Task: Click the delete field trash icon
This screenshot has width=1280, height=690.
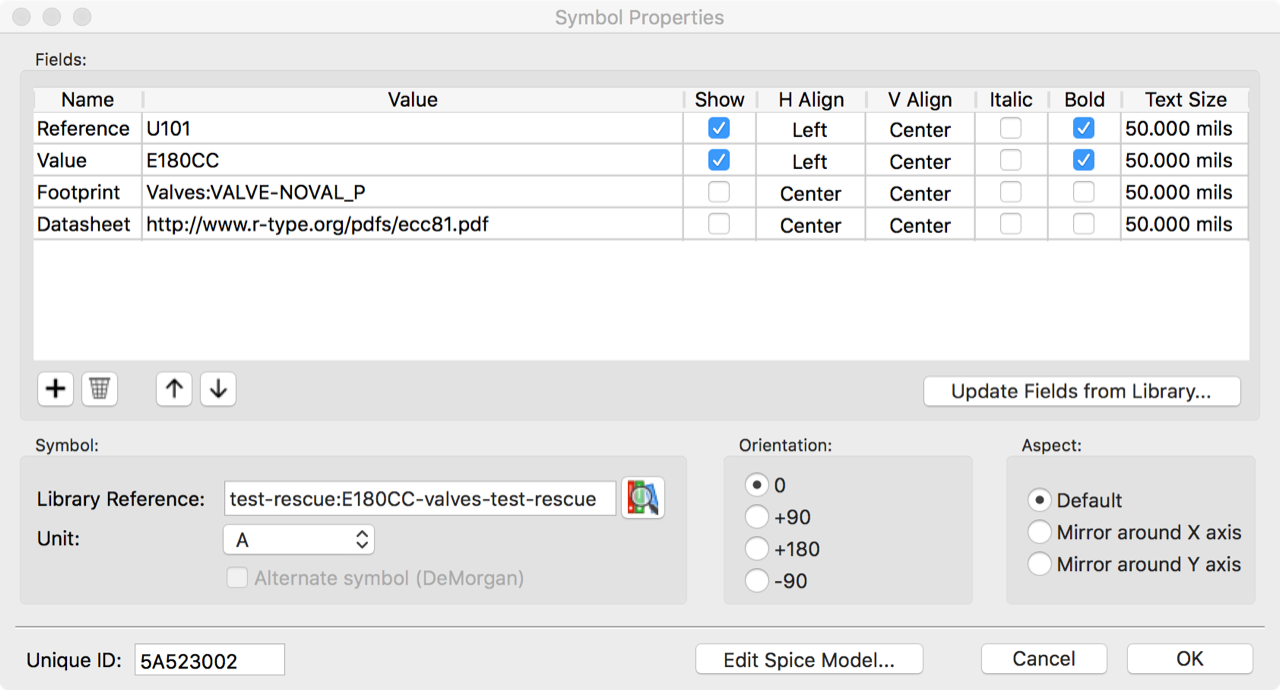Action: [99, 389]
